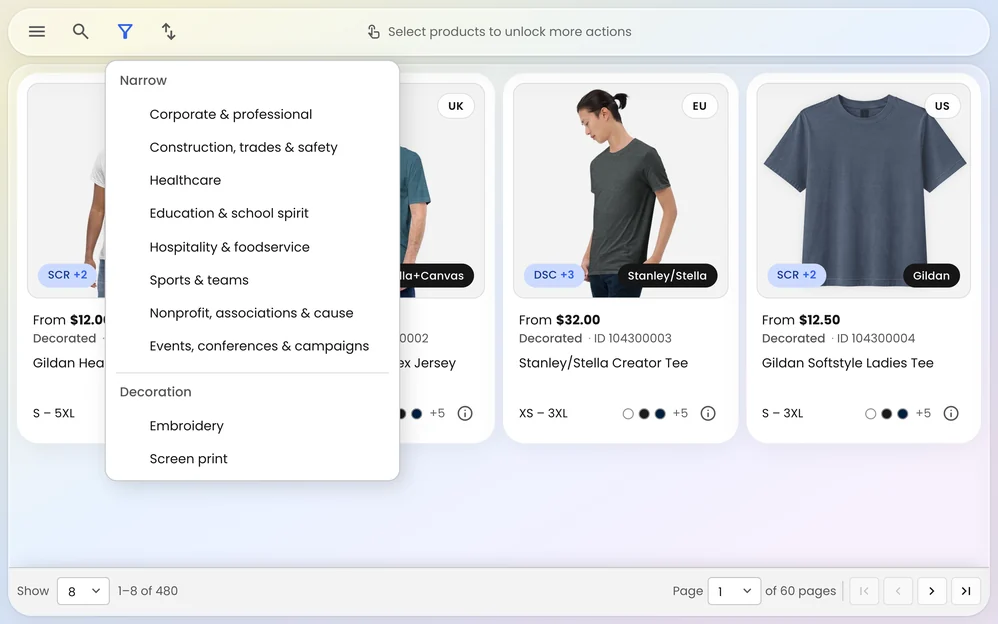Select white swatch on Stanley/Stella Creator Tee
Image resolution: width=998 pixels, height=624 pixels.
(x=628, y=414)
